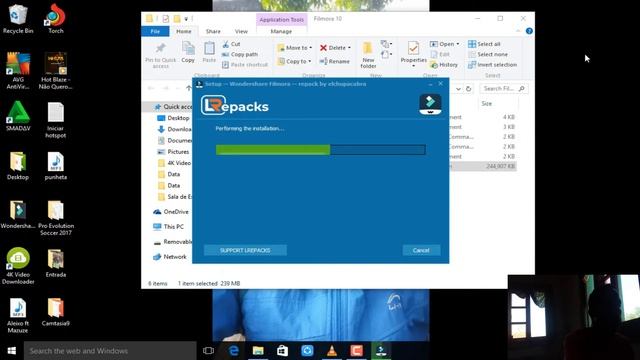Image resolution: width=640 pixels, height=360 pixels.
Task: Expand the Delete dropdown arrow
Action: pos(349,48)
